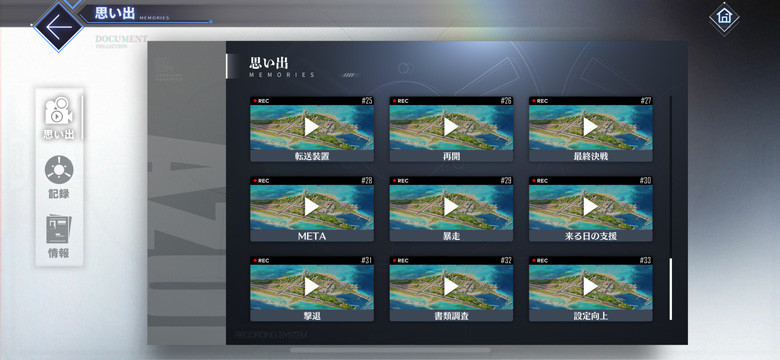
Task: Click the #33 number label
Action: coord(646,261)
